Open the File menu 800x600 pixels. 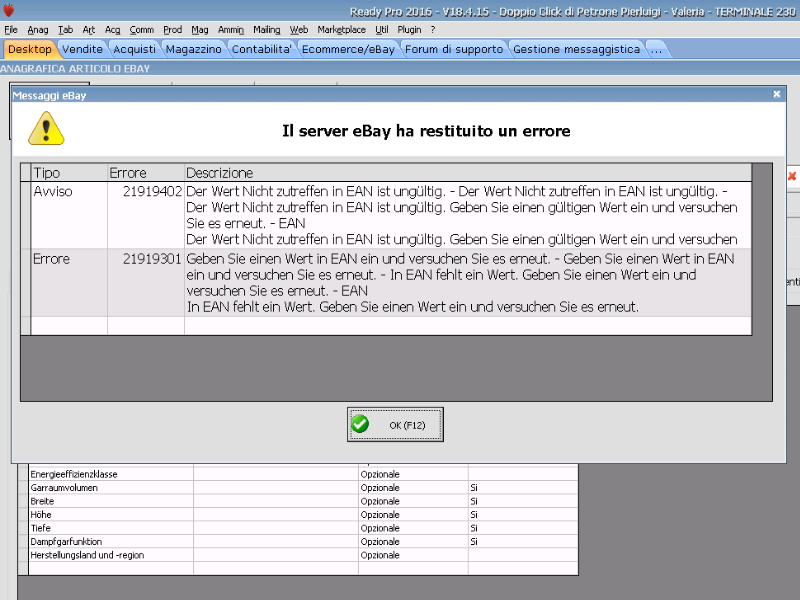pos(11,30)
